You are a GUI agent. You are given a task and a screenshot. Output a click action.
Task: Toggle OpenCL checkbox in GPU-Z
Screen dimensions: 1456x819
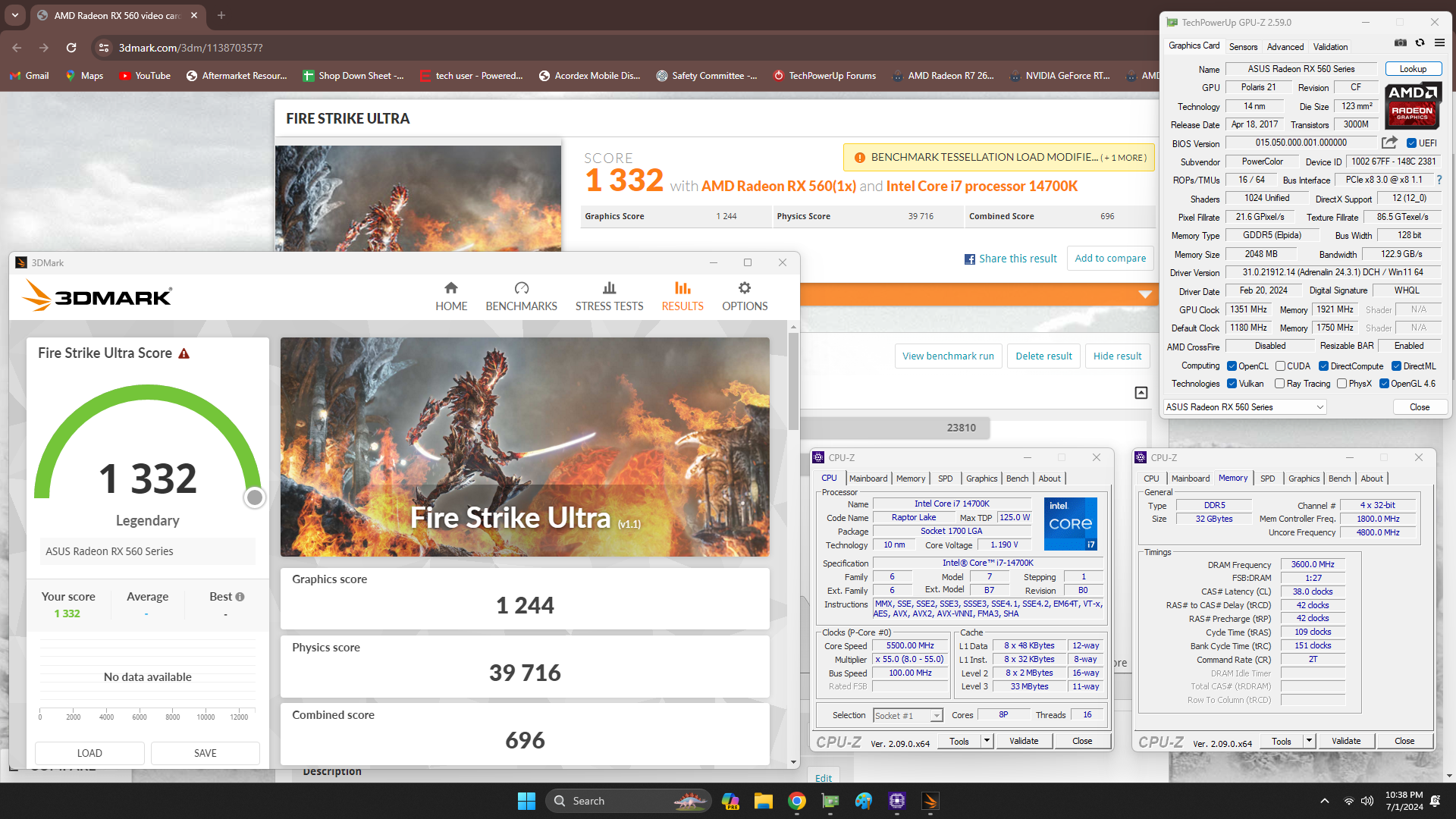[x=1232, y=366]
